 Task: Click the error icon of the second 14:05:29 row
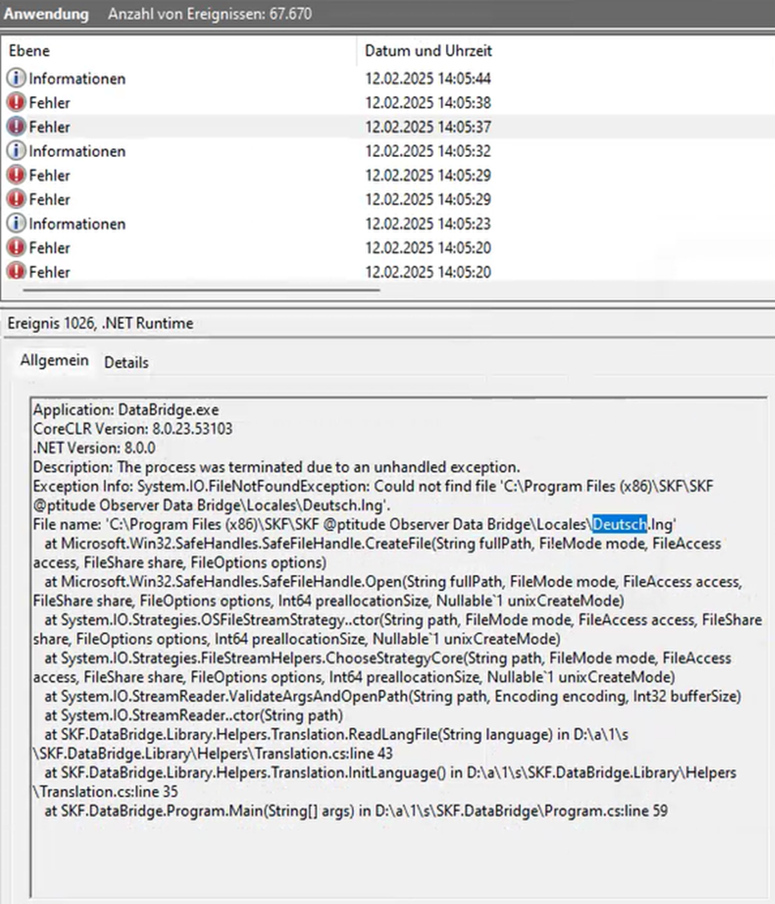coord(16,199)
